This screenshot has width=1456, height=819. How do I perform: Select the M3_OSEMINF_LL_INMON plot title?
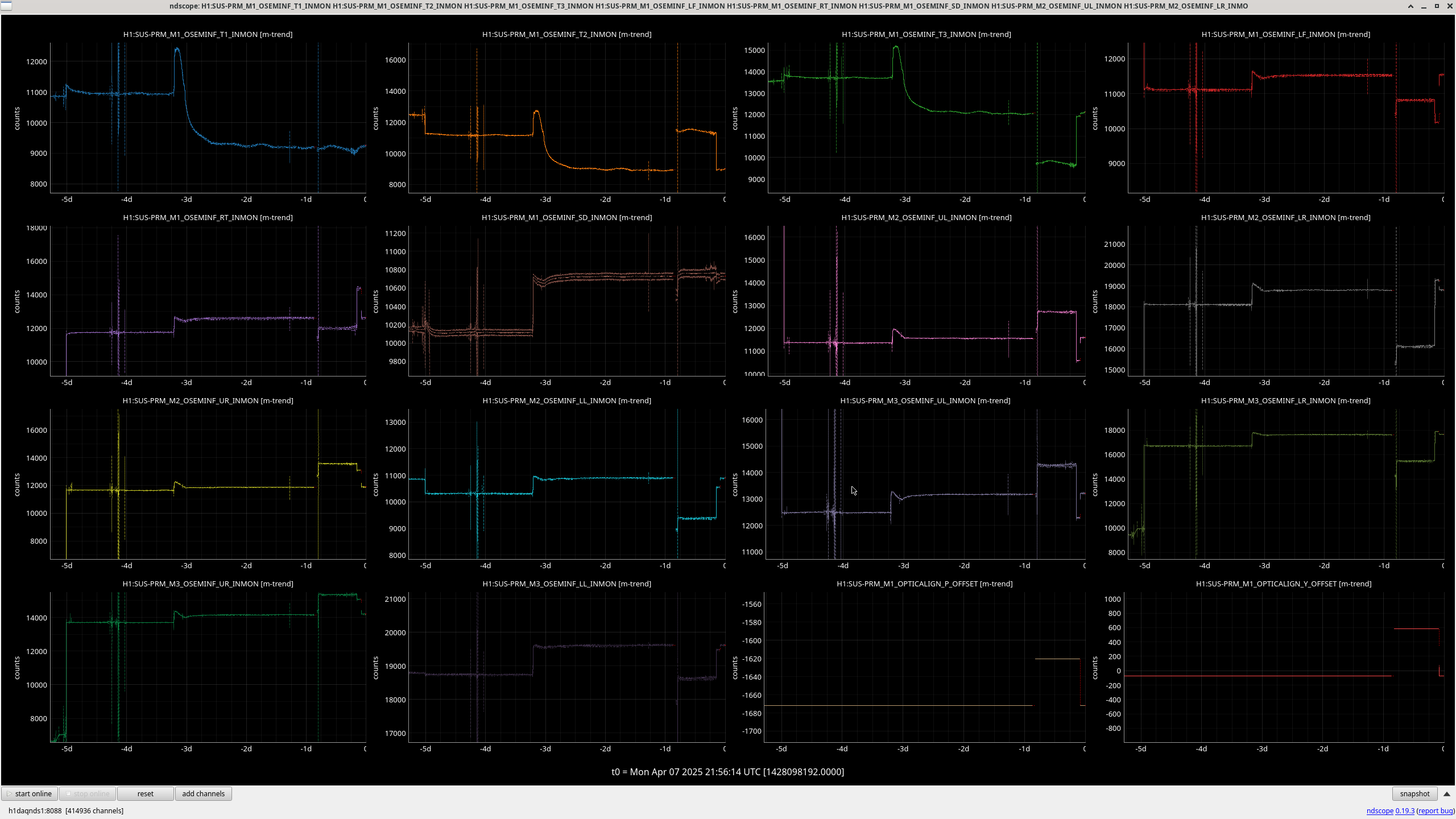[566, 584]
